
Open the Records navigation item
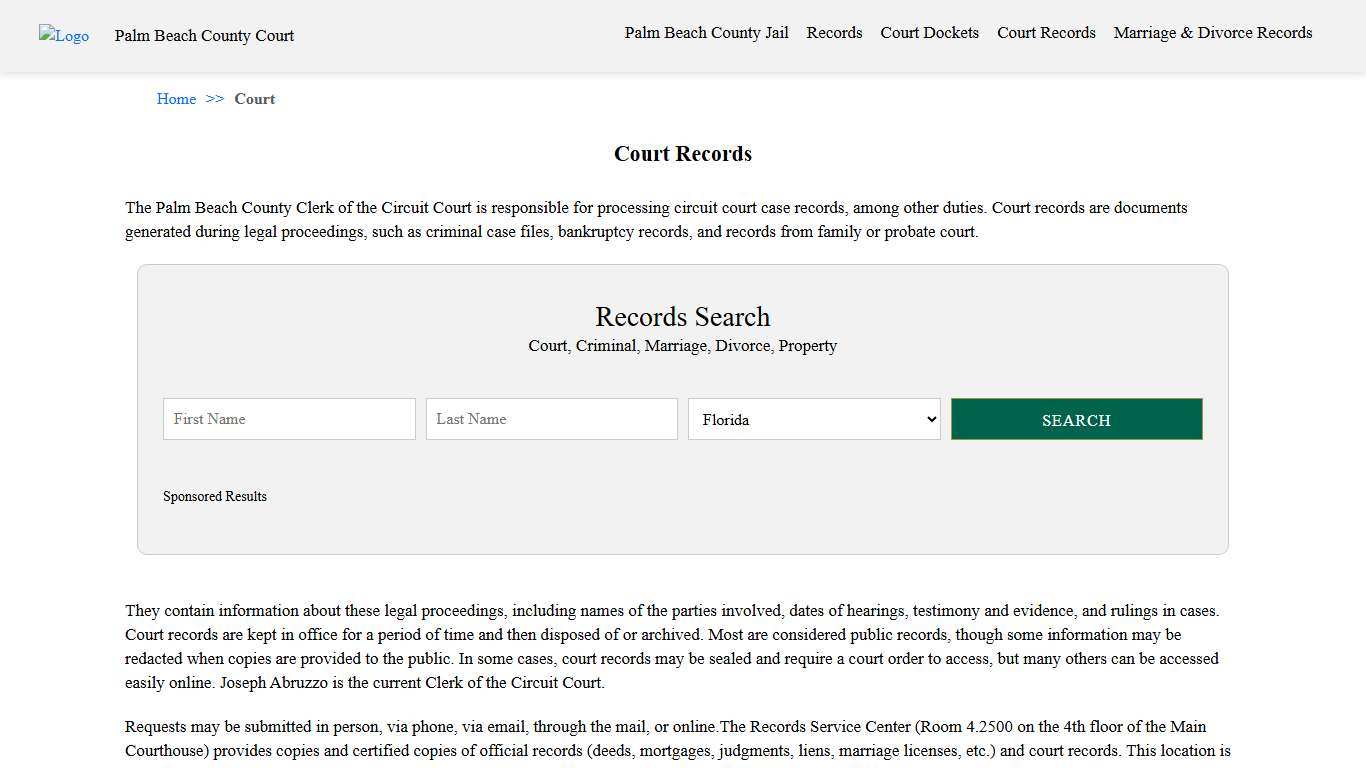pyautogui.click(x=834, y=32)
